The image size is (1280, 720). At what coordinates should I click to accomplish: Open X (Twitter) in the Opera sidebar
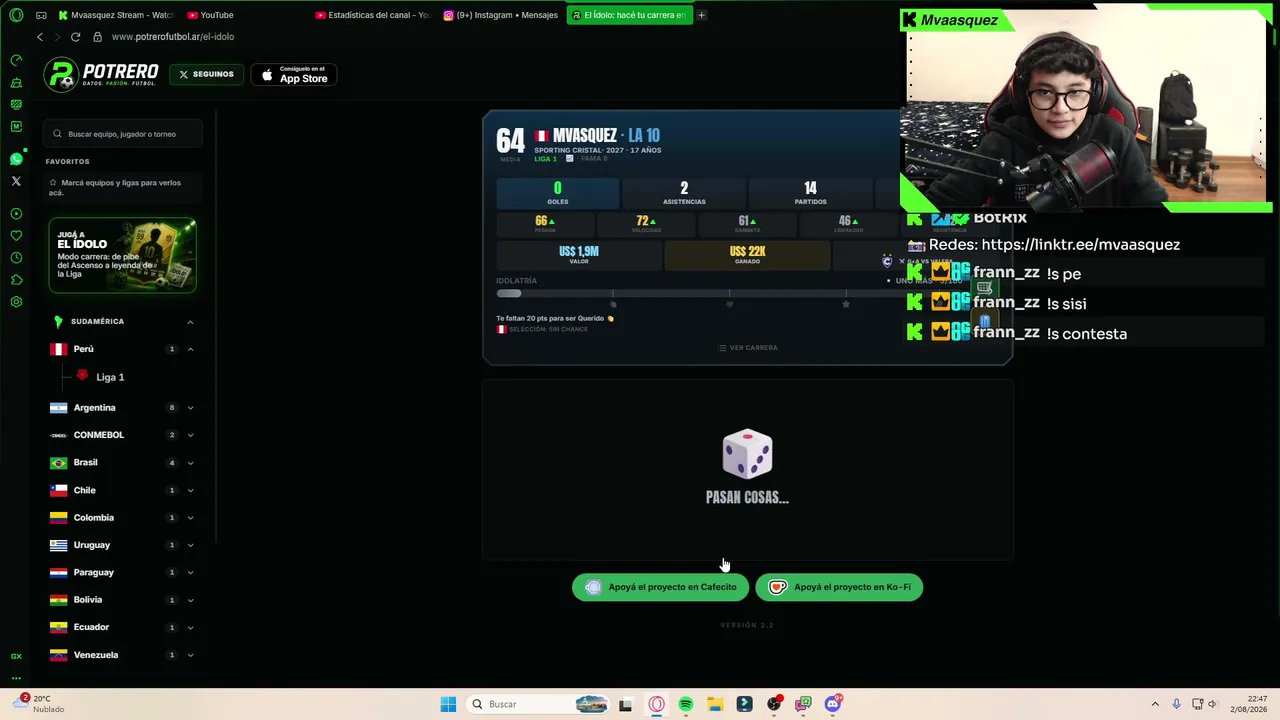click(x=16, y=181)
